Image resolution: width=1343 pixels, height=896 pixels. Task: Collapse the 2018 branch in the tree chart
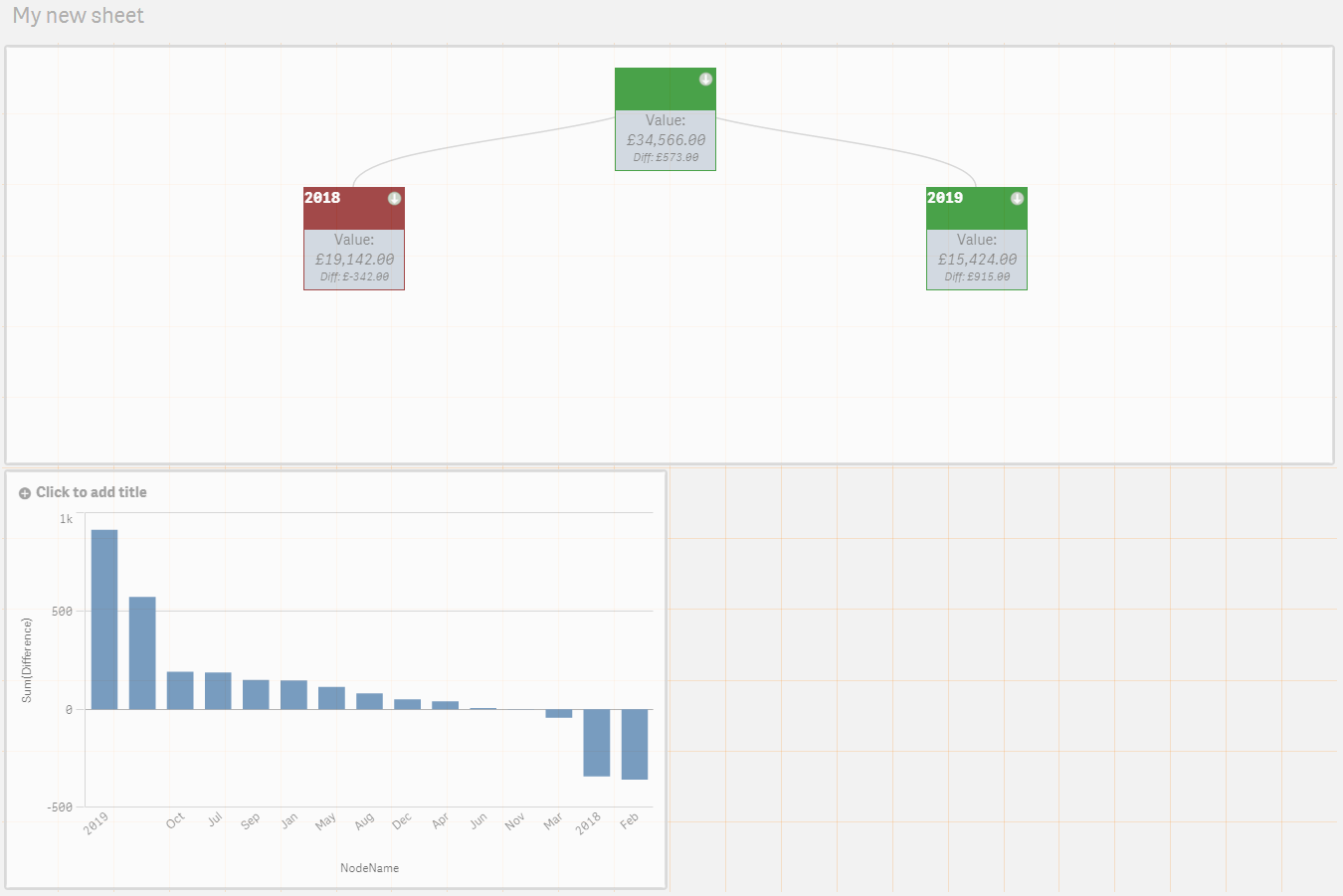(x=395, y=197)
